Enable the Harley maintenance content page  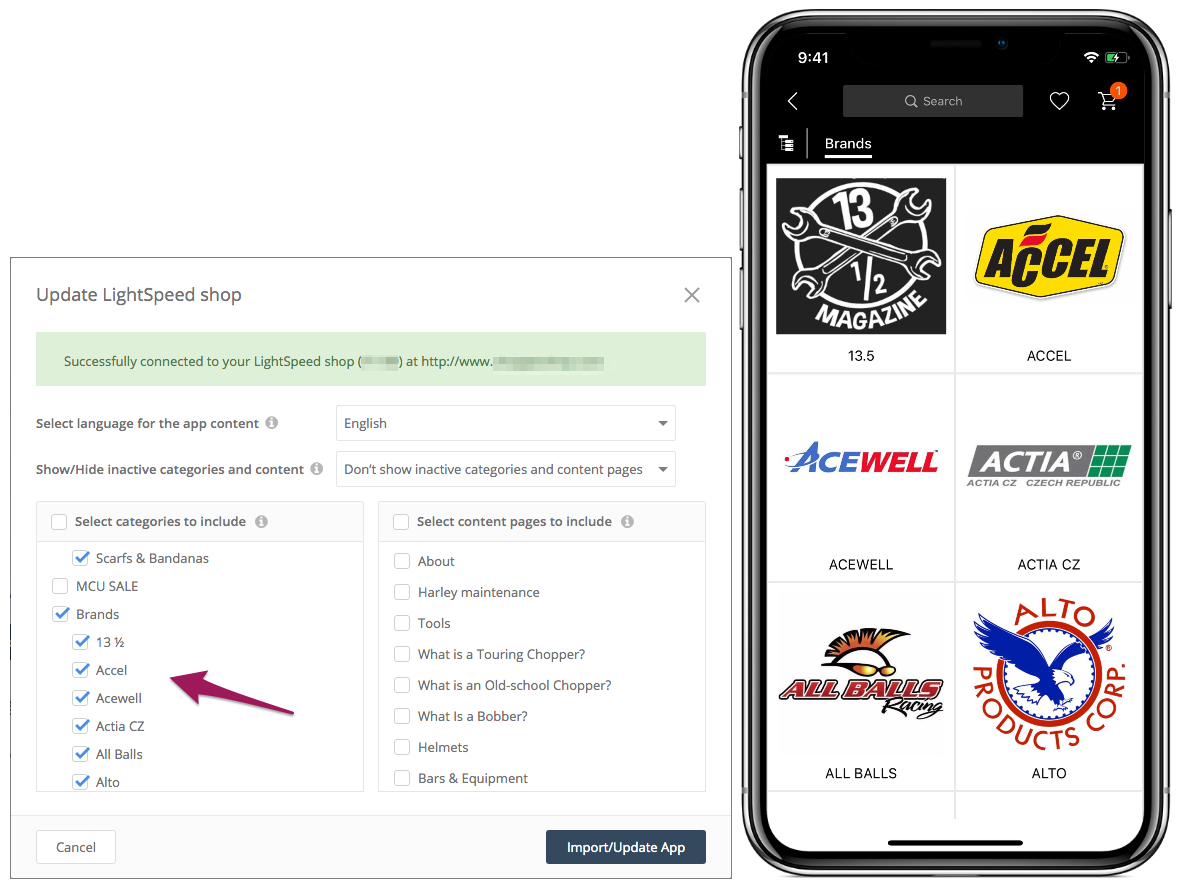click(402, 592)
